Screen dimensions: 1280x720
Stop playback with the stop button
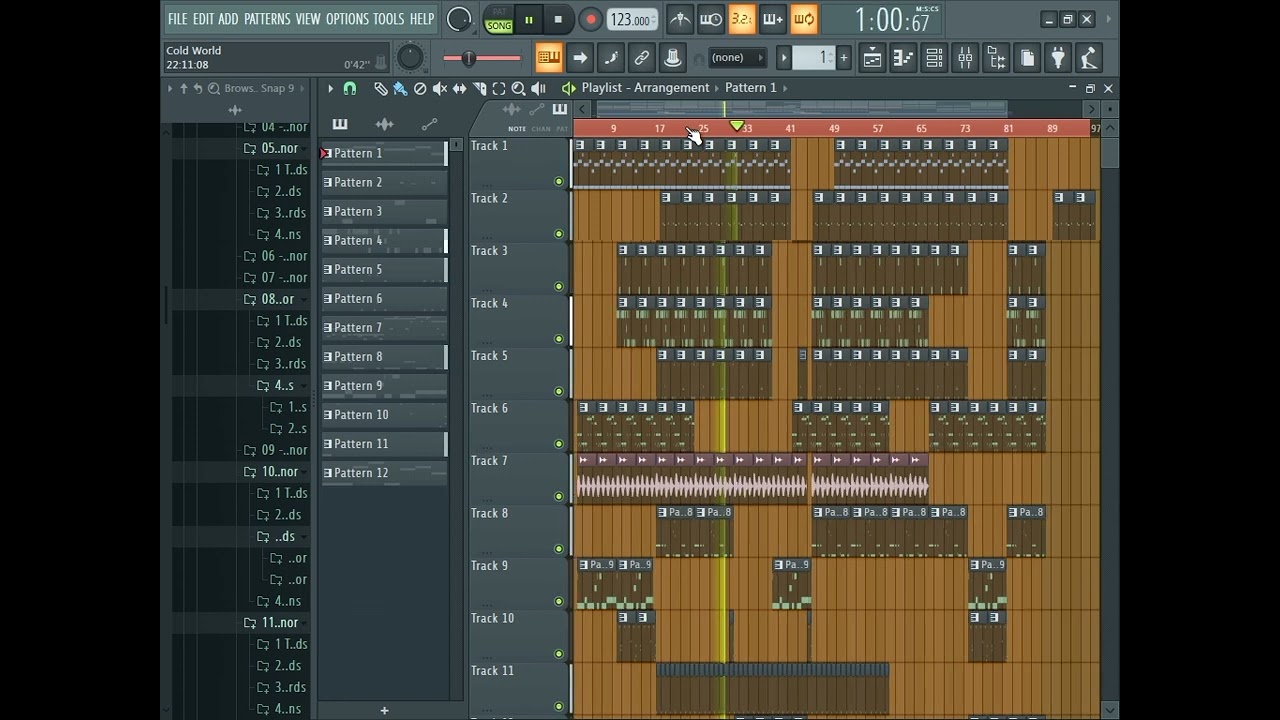(x=558, y=19)
